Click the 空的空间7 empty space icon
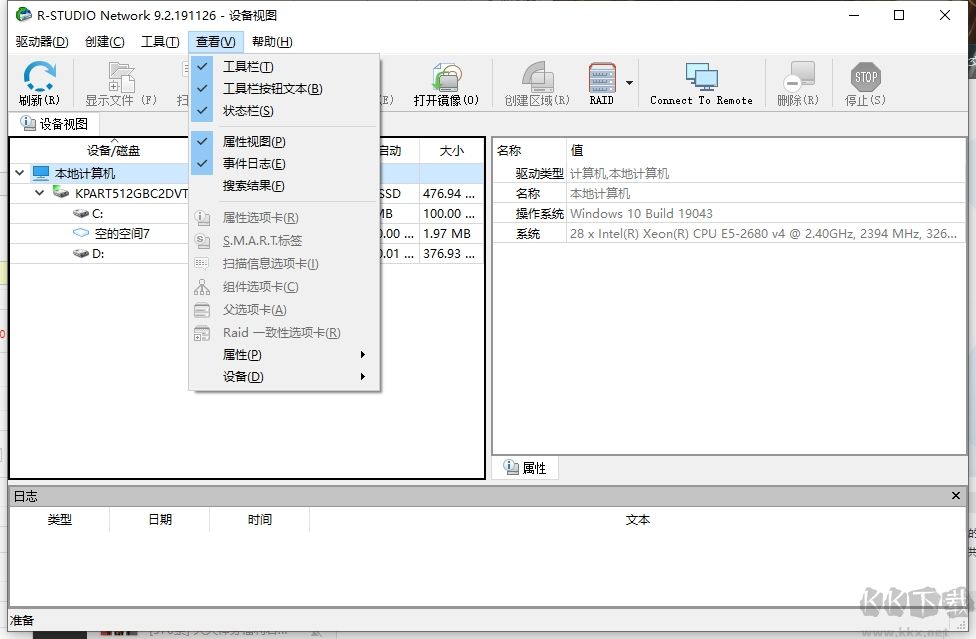 [81, 233]
